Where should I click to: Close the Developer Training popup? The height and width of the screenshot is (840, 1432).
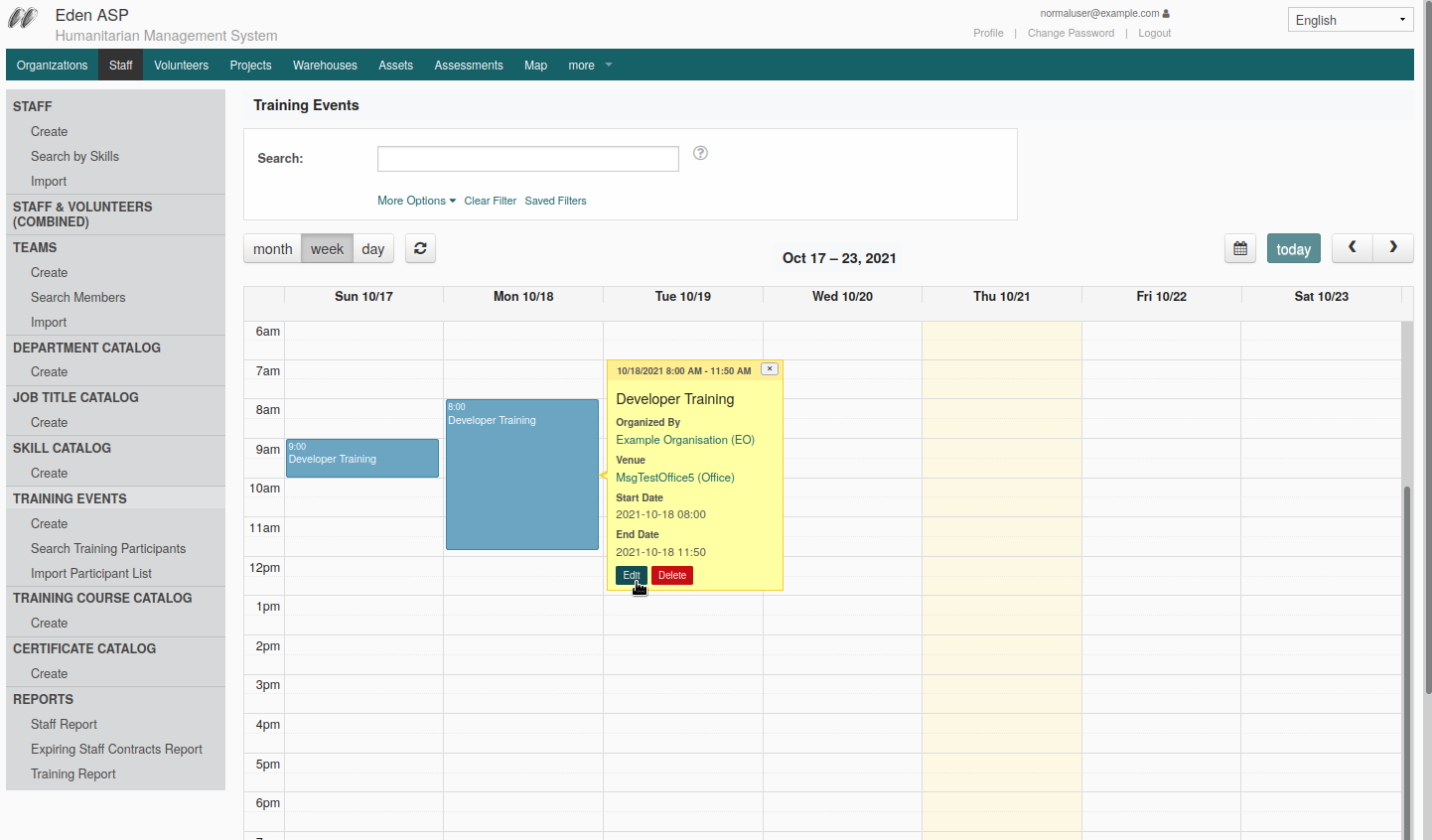point(770,368)
